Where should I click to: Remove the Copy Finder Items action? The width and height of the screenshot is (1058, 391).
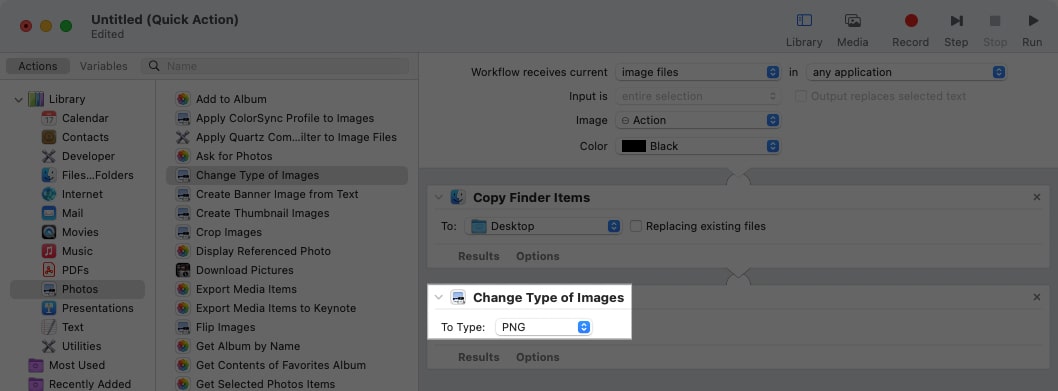point(1036,197)
